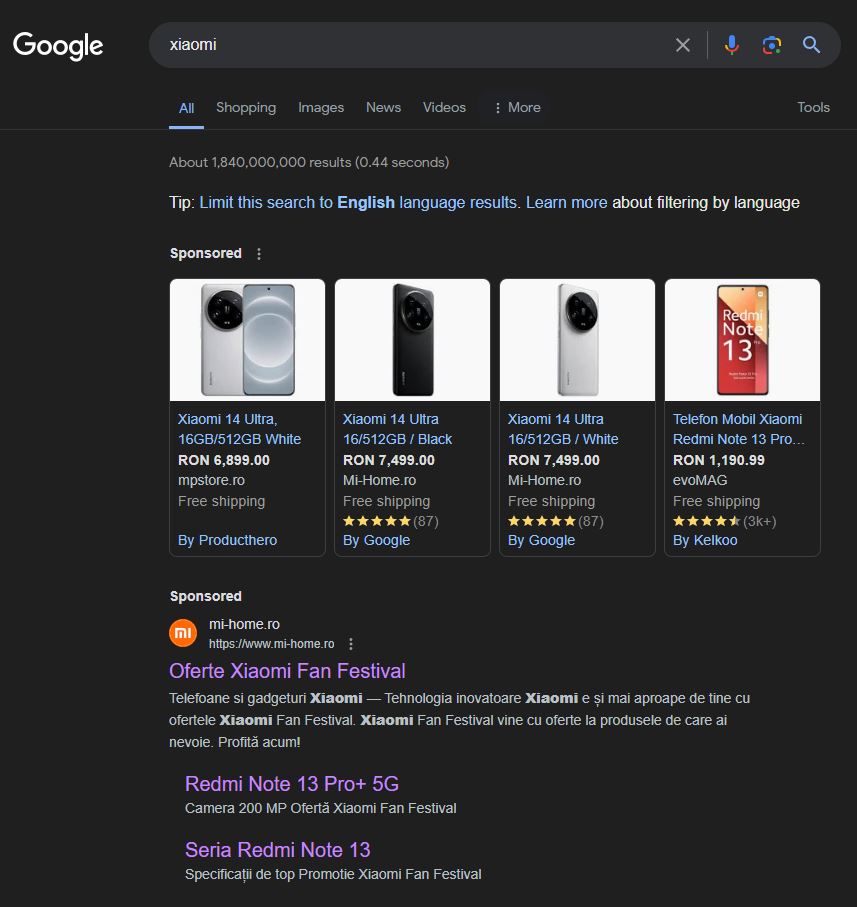Image resolution: width=857 pixels, height=907 pixels.
Task: Switch to the Images tab
Action: (x=321, y=107)
